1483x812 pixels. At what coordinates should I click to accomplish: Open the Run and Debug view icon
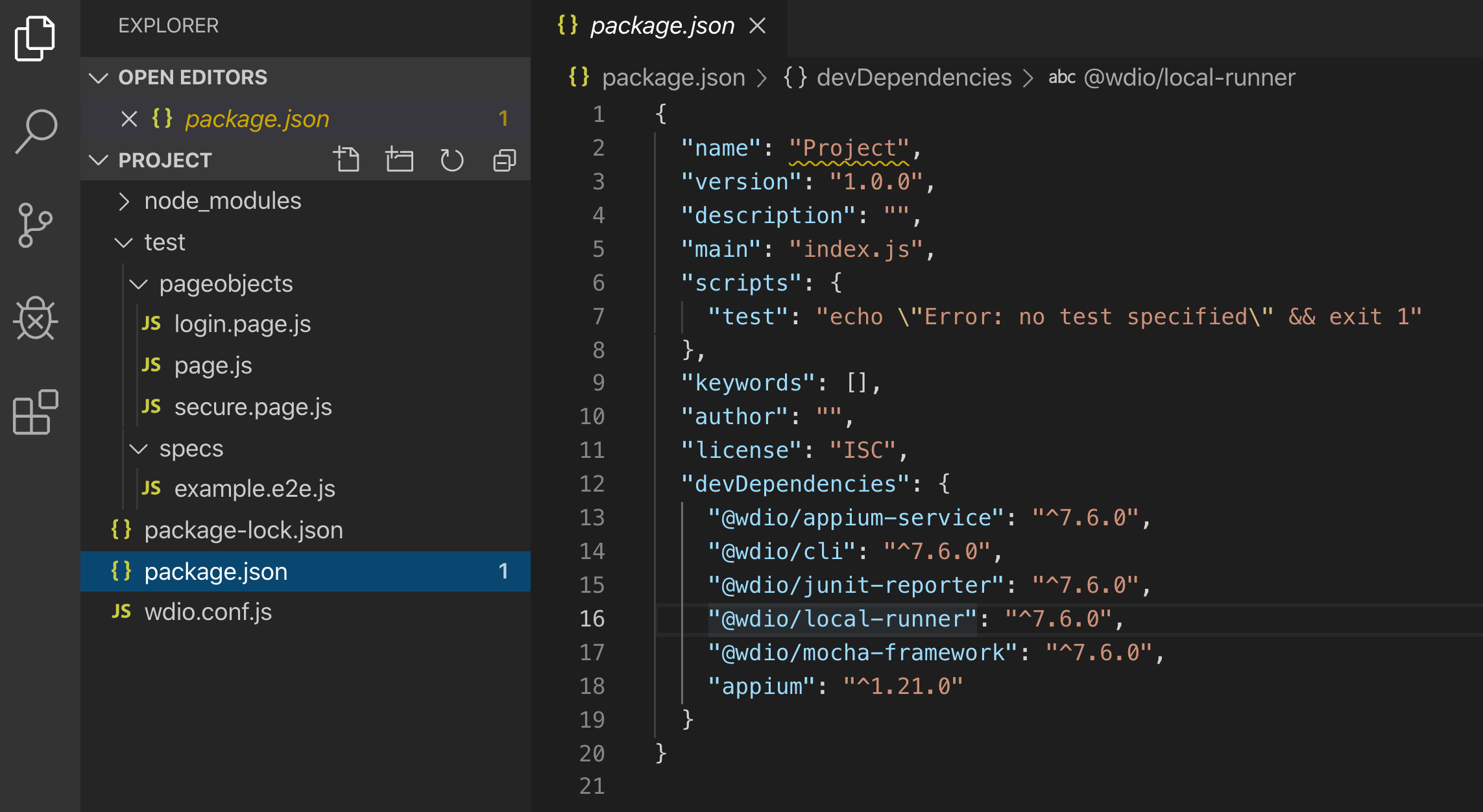[35, 318]
